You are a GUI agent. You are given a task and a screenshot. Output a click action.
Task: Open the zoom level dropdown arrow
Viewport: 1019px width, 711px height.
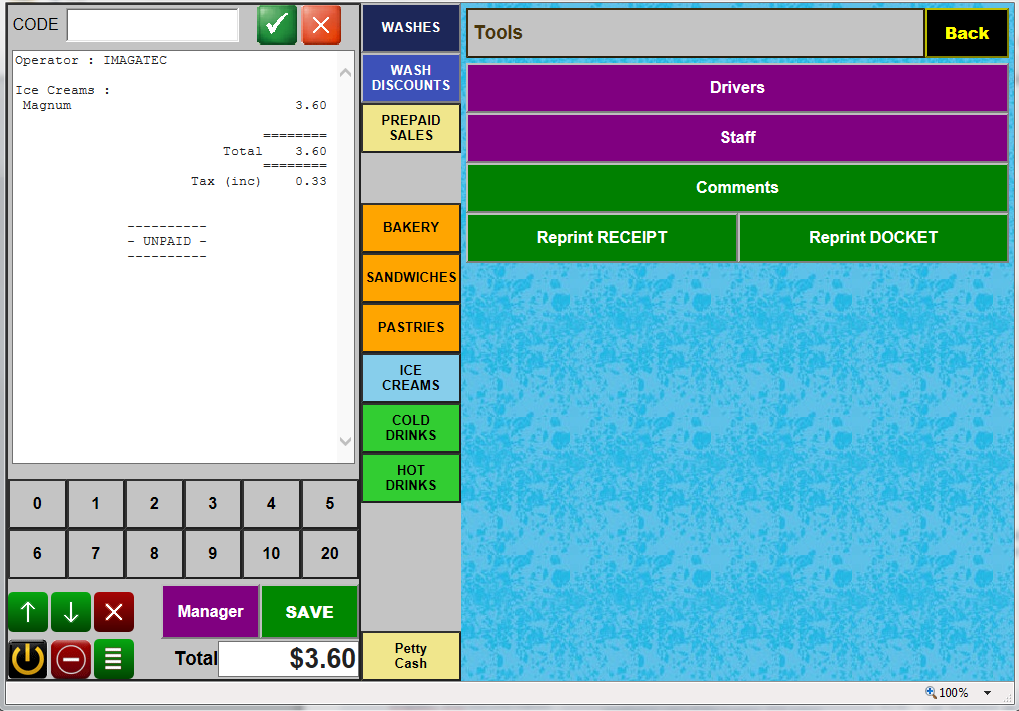987,693
